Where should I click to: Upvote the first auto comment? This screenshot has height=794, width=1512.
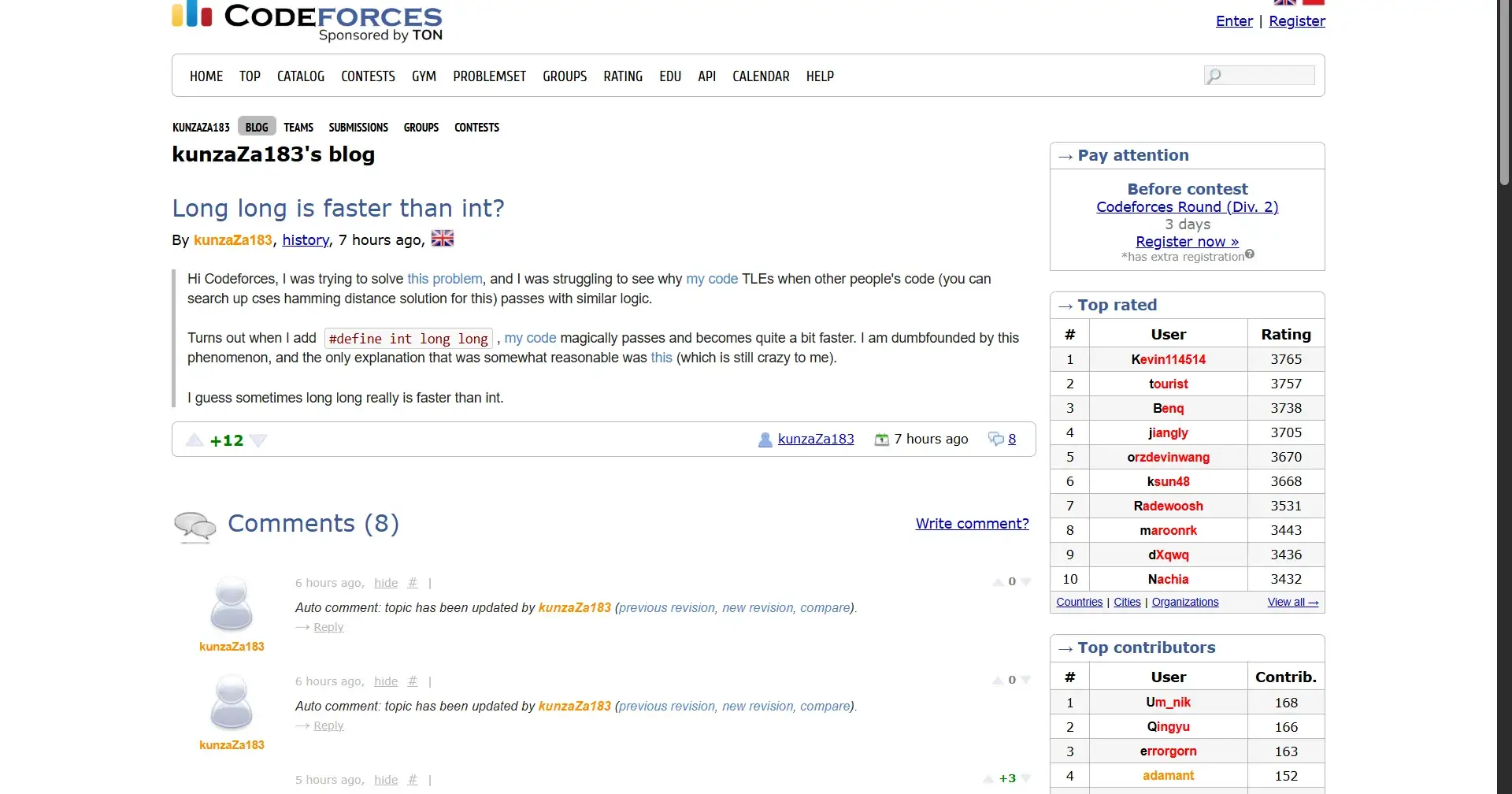998,582
